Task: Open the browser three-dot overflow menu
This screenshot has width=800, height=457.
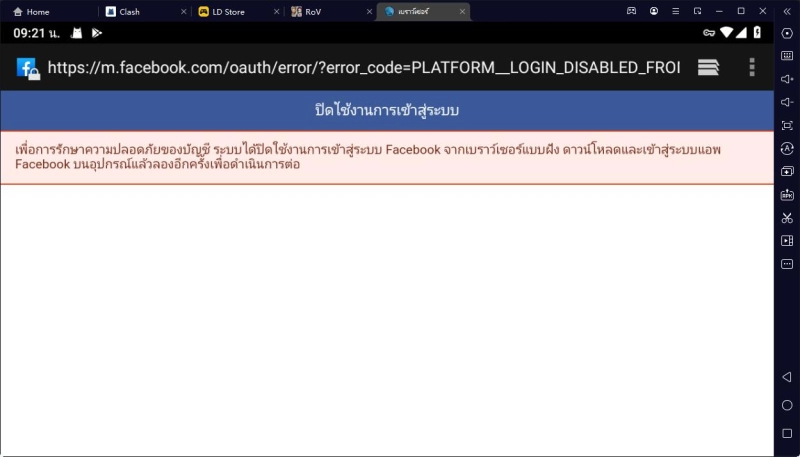Action: pyautogui.click(x=752, y=67)
